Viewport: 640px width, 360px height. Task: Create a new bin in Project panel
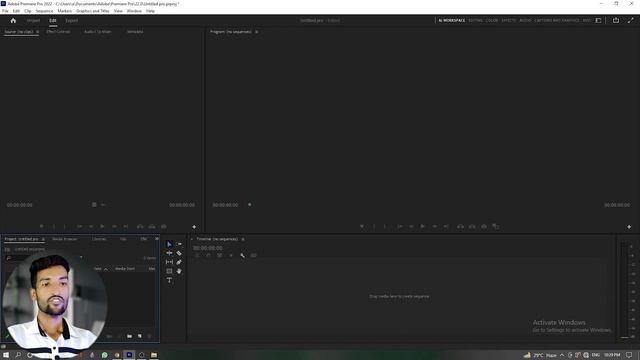[129, 336]
